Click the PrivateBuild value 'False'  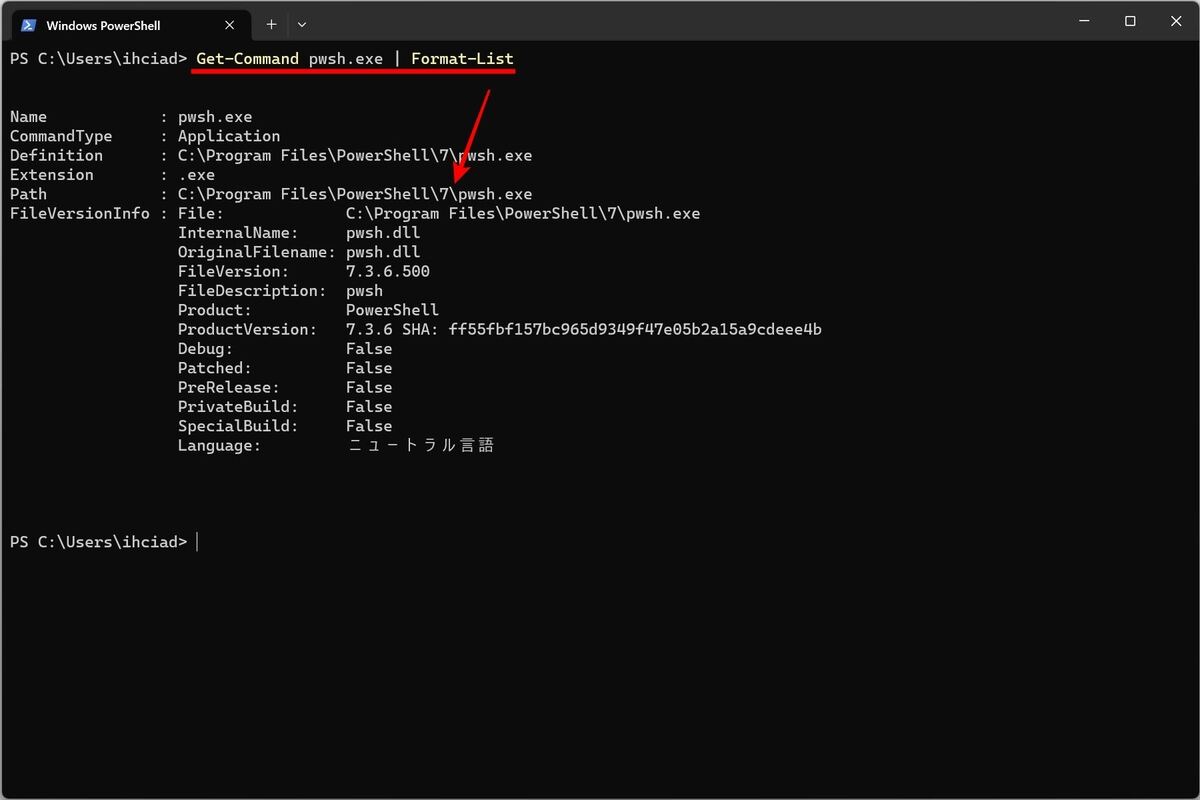click(x=369, y=407)
